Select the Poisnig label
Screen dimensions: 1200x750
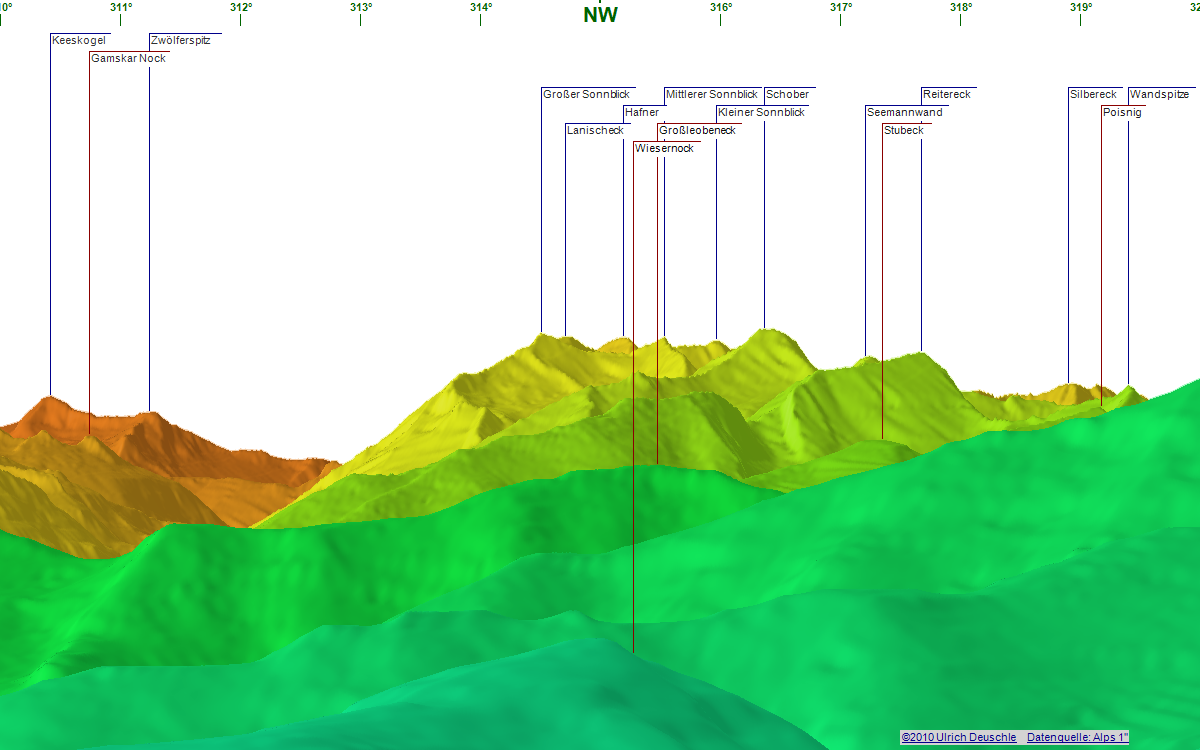tap(1122, 113)
